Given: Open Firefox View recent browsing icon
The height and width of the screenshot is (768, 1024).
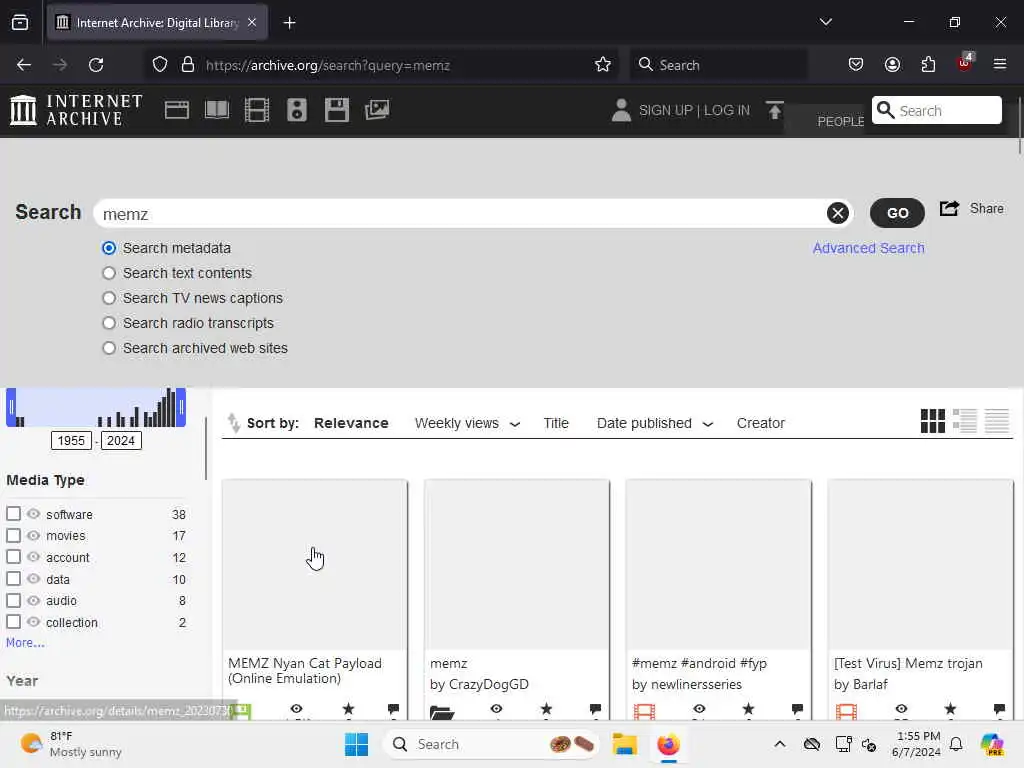Looking at the screenshot, I should coord(20,23).
